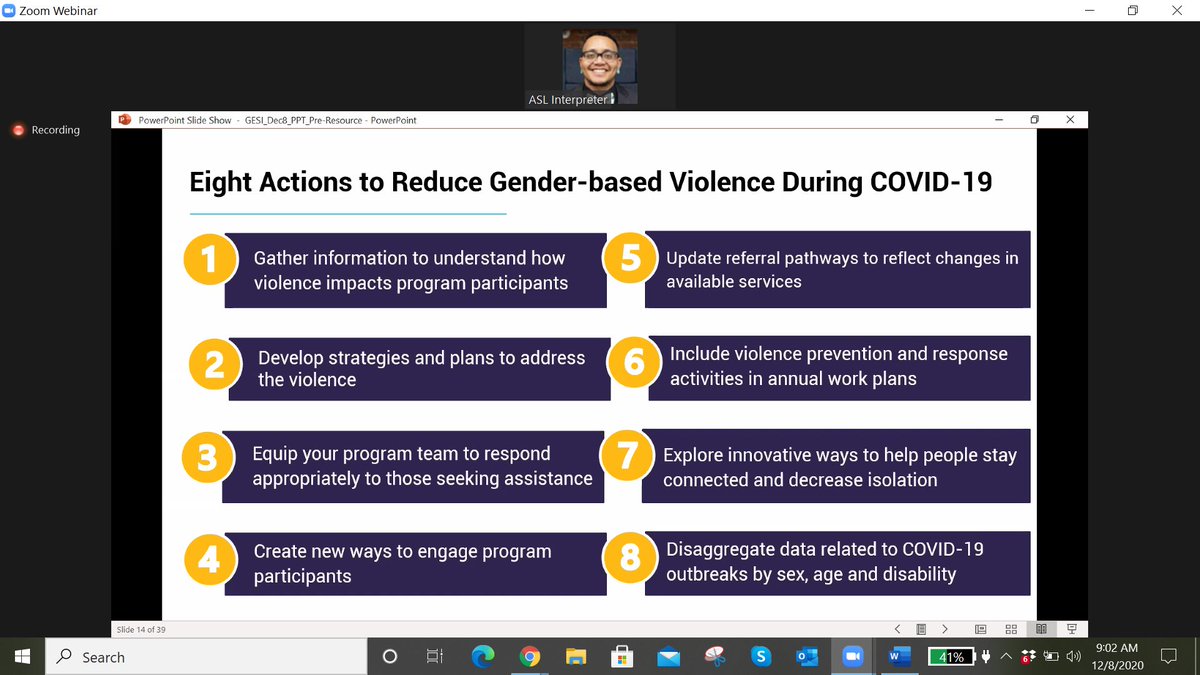Image resolution: width=1200 pixels, height=675 pixels.
Task: Start Slide Show view icon
Action: pyautogui.click(x=1071, y=629)
